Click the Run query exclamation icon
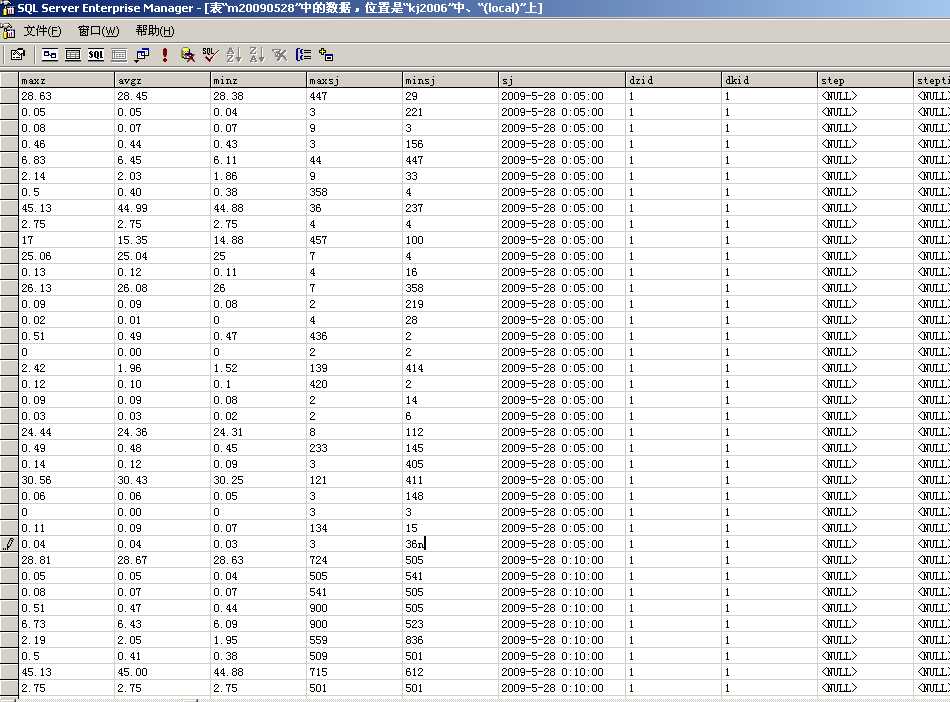 tap(165, 55)
